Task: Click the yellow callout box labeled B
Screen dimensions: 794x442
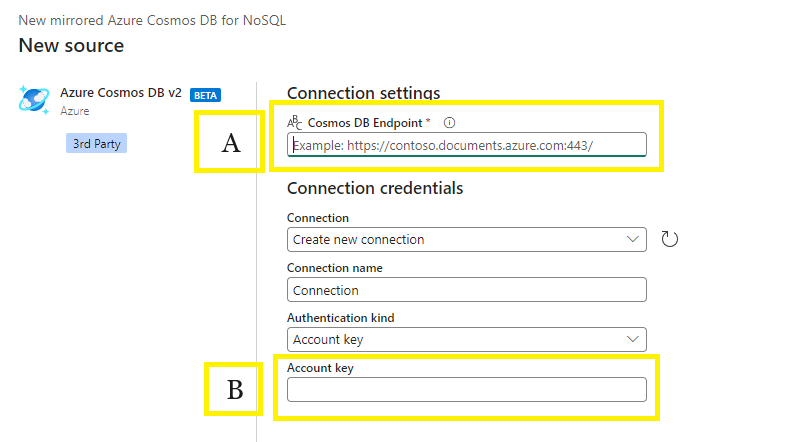Action: coord(235,389)
